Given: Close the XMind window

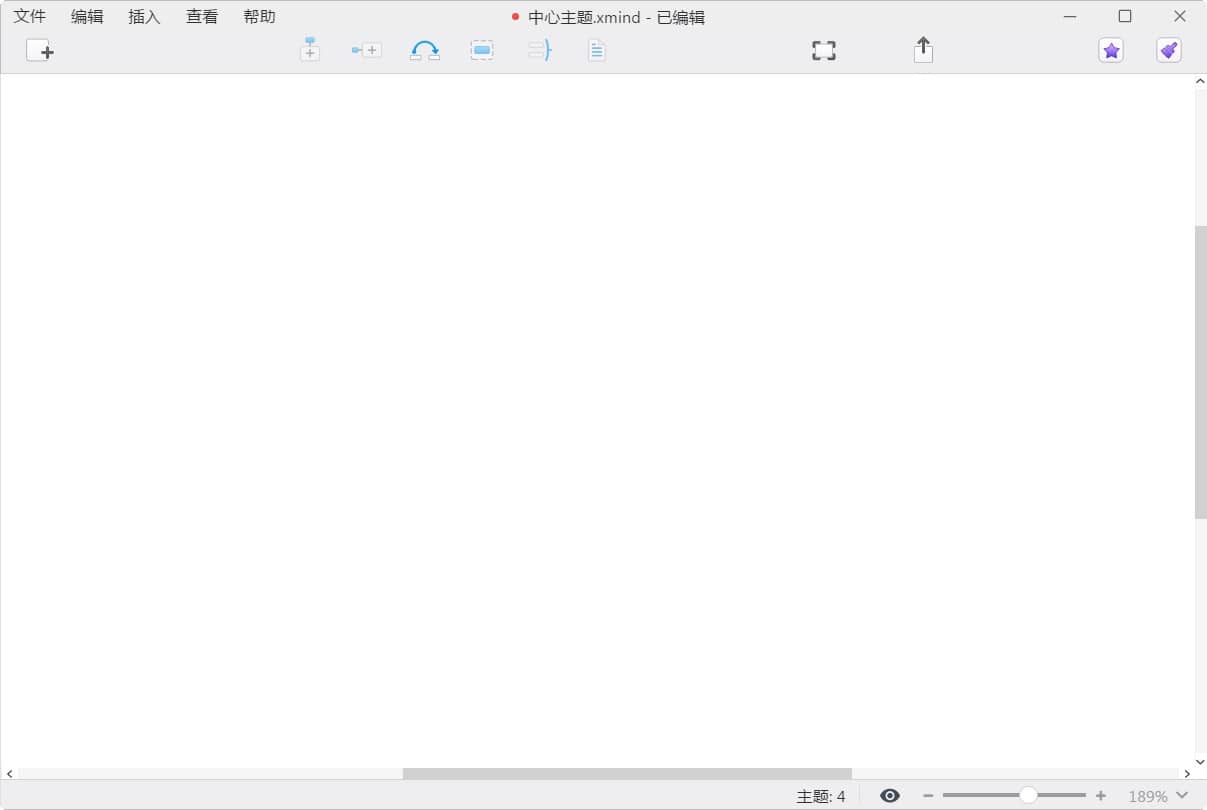Looking at the screenshot, I should click(x=1180, y=16).
